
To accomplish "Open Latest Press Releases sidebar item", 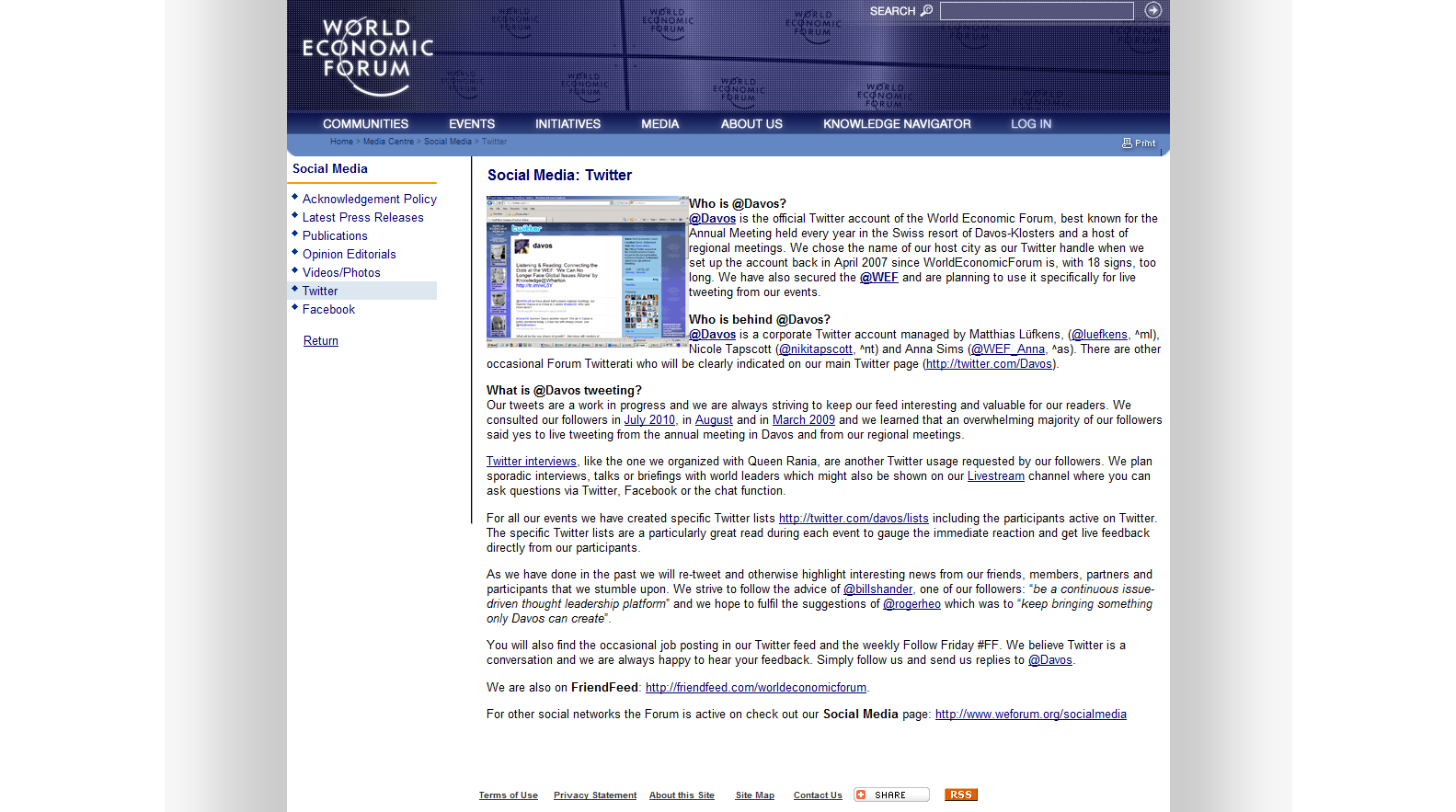I will [363, 217].
